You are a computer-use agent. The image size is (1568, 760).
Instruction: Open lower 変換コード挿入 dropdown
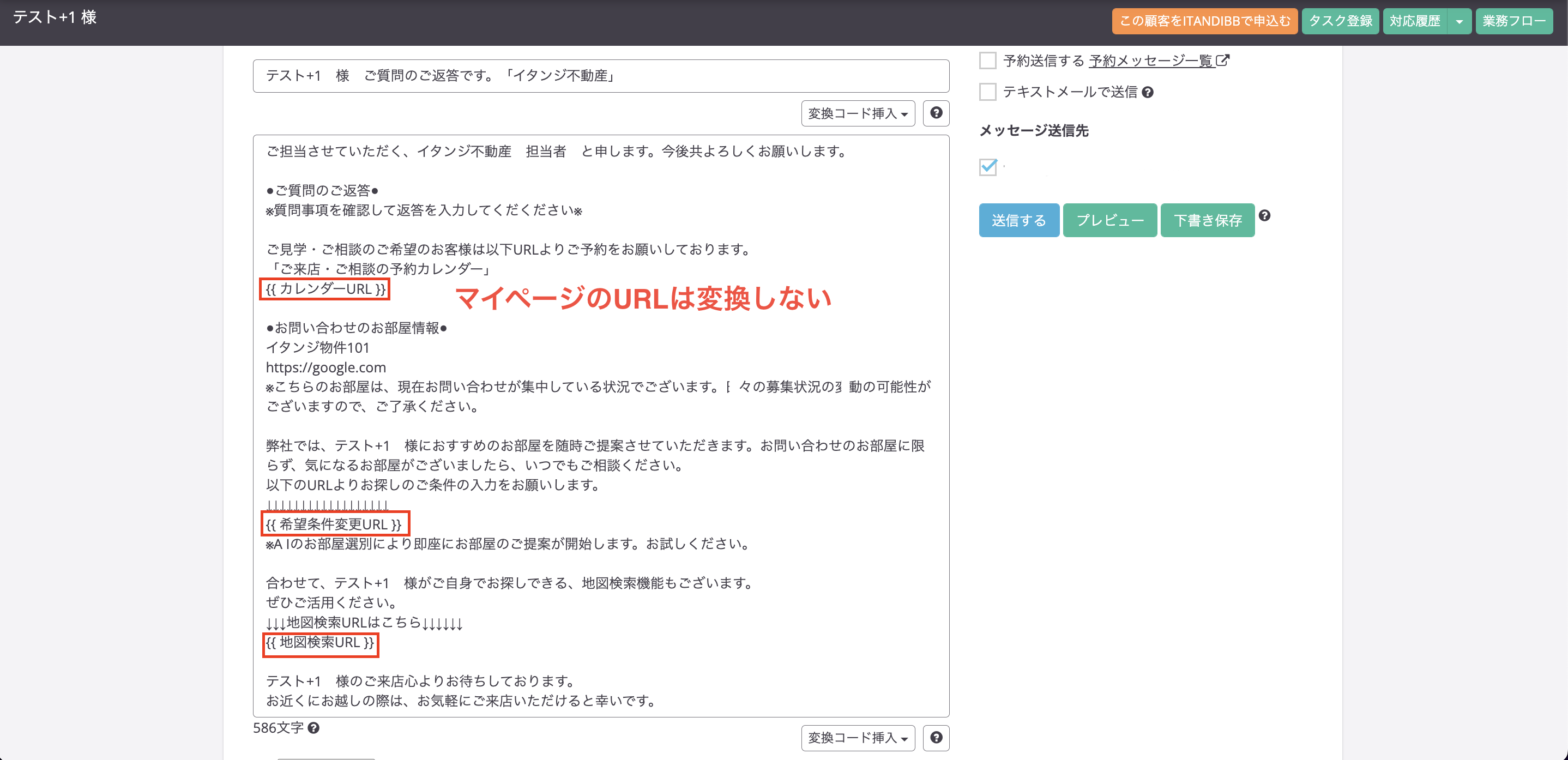(x=858, y=738)
